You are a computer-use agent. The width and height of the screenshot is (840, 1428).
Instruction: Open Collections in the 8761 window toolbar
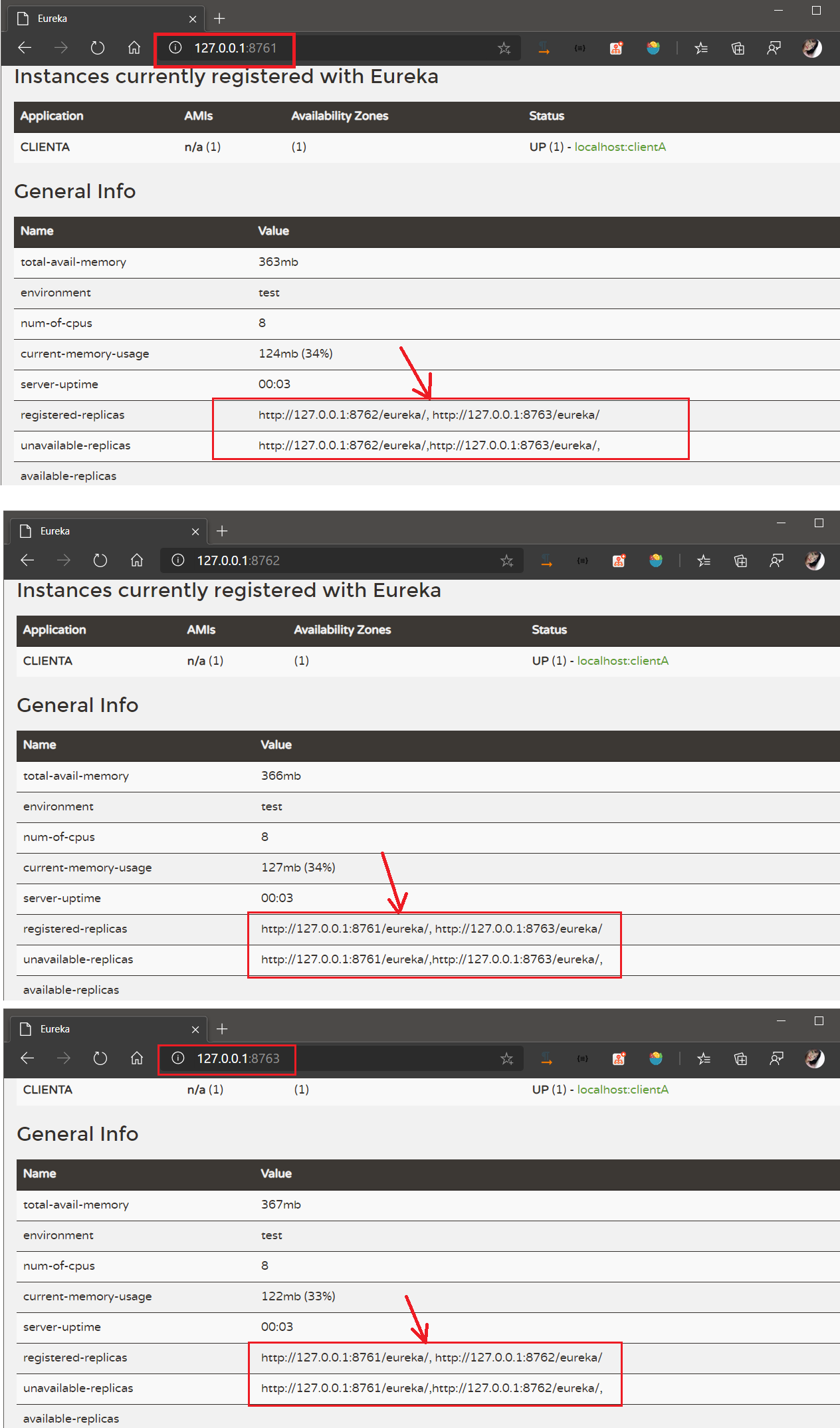pyautogui.click(x=738, y=48)
